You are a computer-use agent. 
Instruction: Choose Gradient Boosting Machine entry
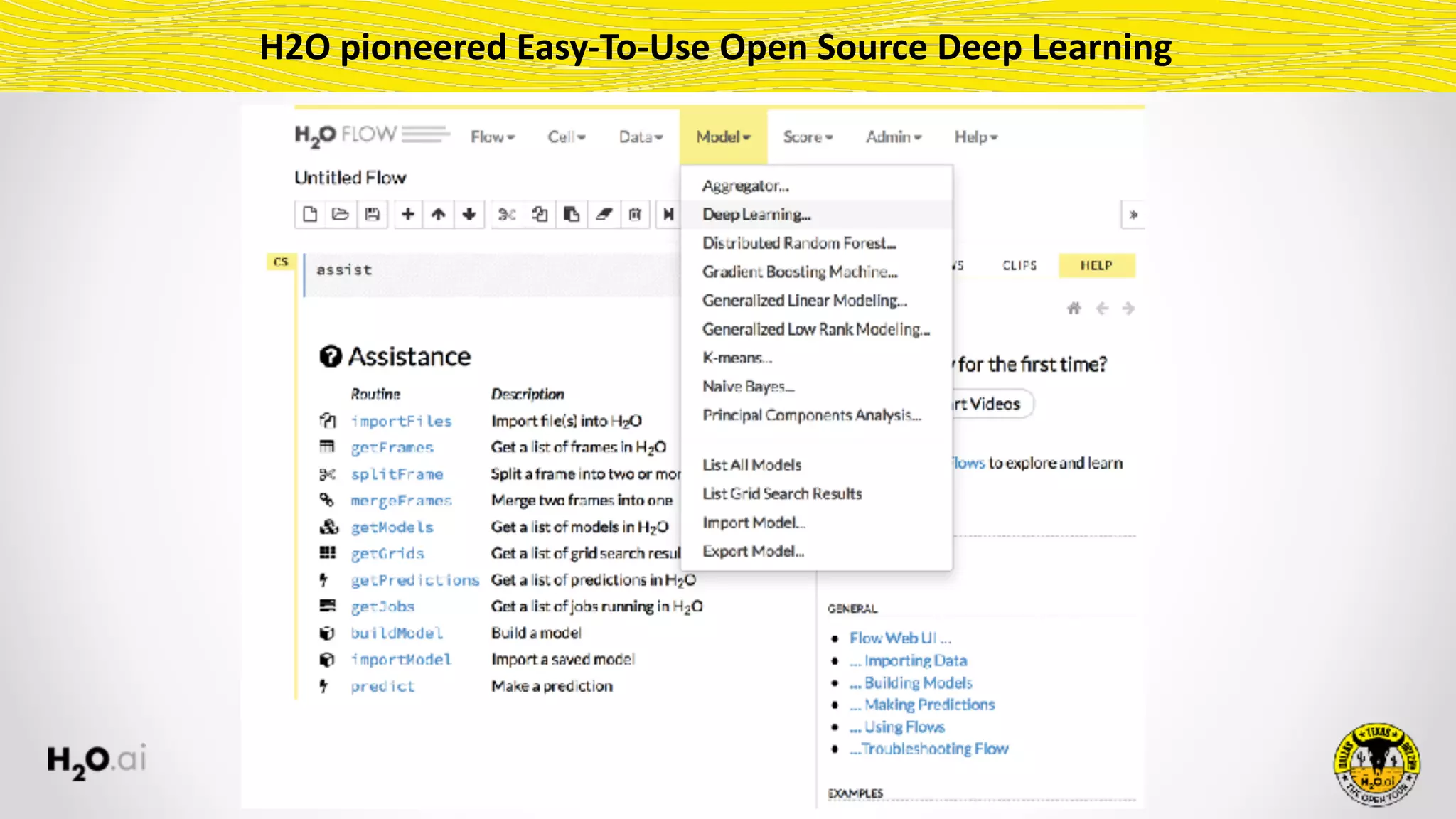click(816, 272)
